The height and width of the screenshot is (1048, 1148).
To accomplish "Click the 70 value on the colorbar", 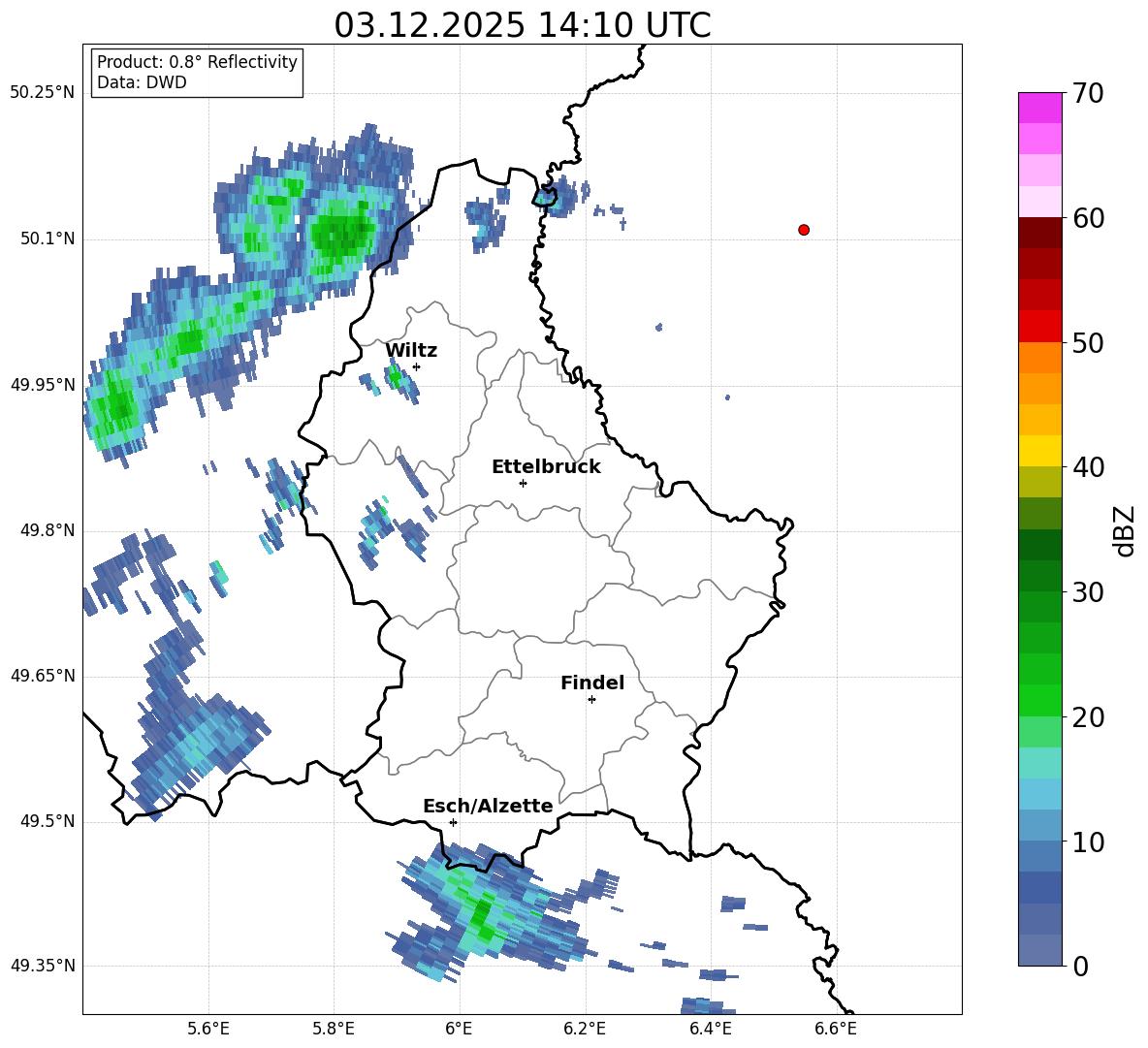I will click(1087, 93).
